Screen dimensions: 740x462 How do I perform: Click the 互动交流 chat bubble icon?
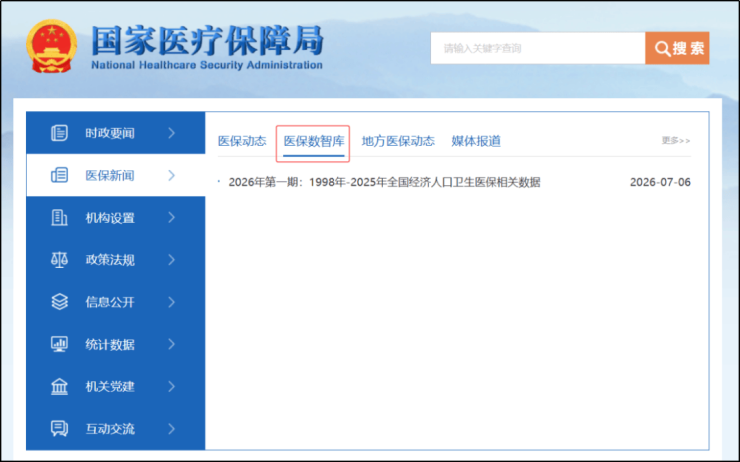point(59,428)
